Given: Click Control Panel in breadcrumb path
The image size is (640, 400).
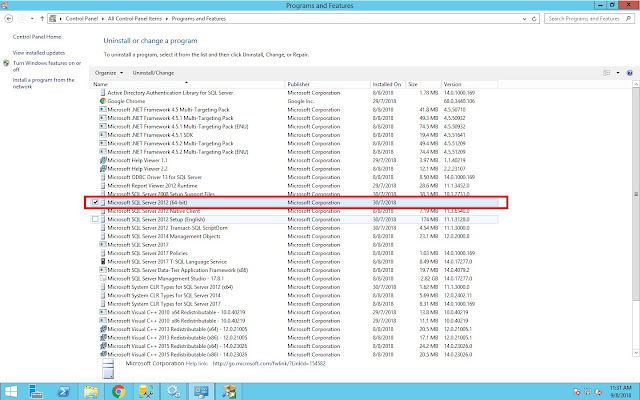Looking at the screenshot, I should [x=82, y=19].
